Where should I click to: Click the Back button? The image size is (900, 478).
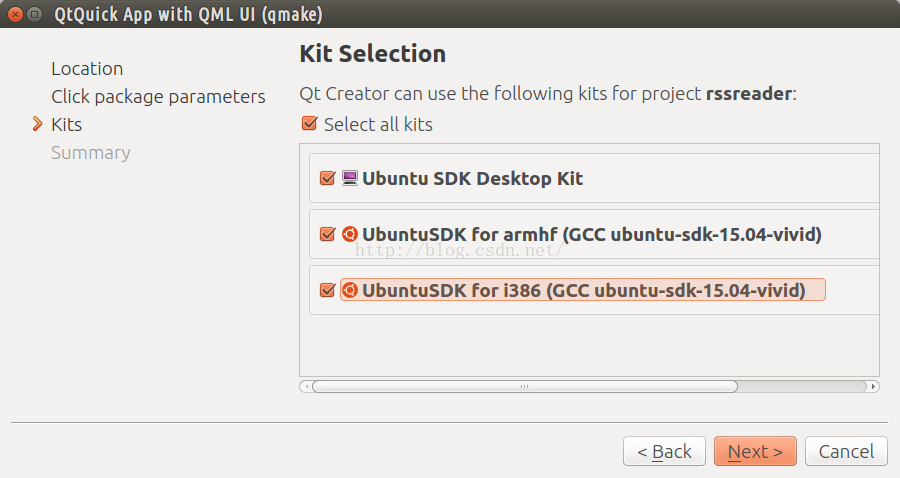coord(664,451)
